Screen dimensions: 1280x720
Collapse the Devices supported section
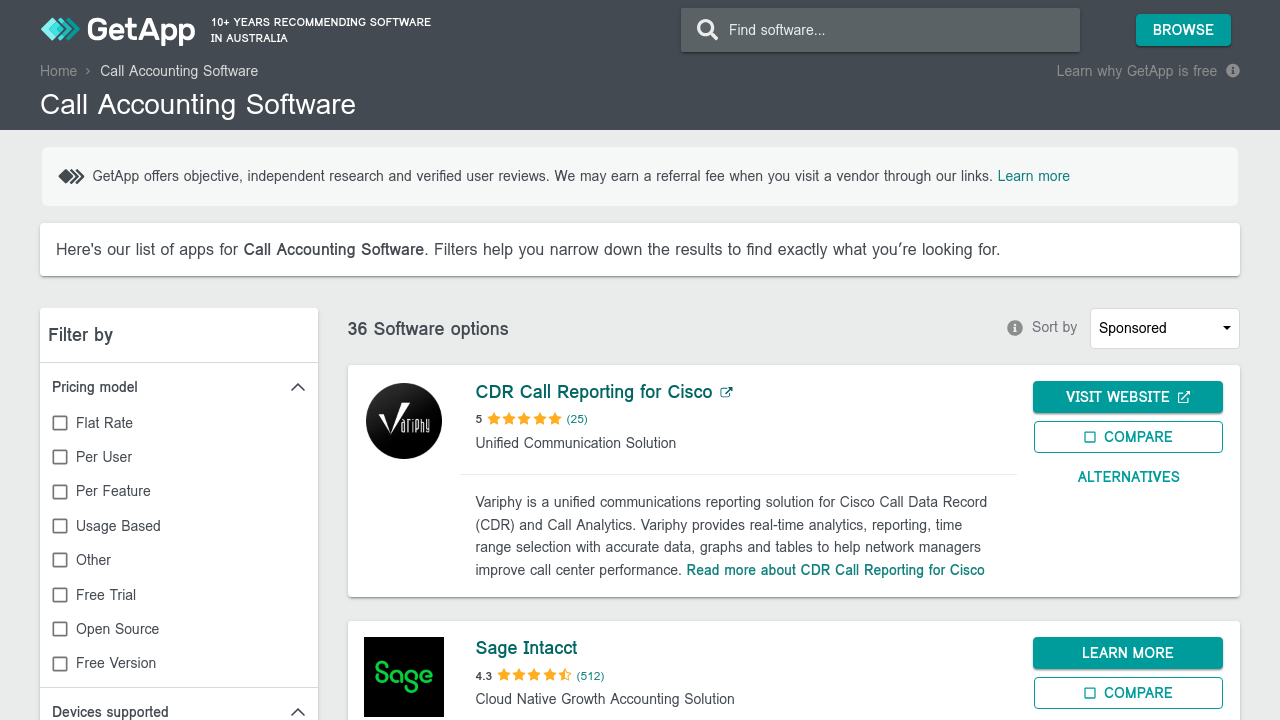297,712
